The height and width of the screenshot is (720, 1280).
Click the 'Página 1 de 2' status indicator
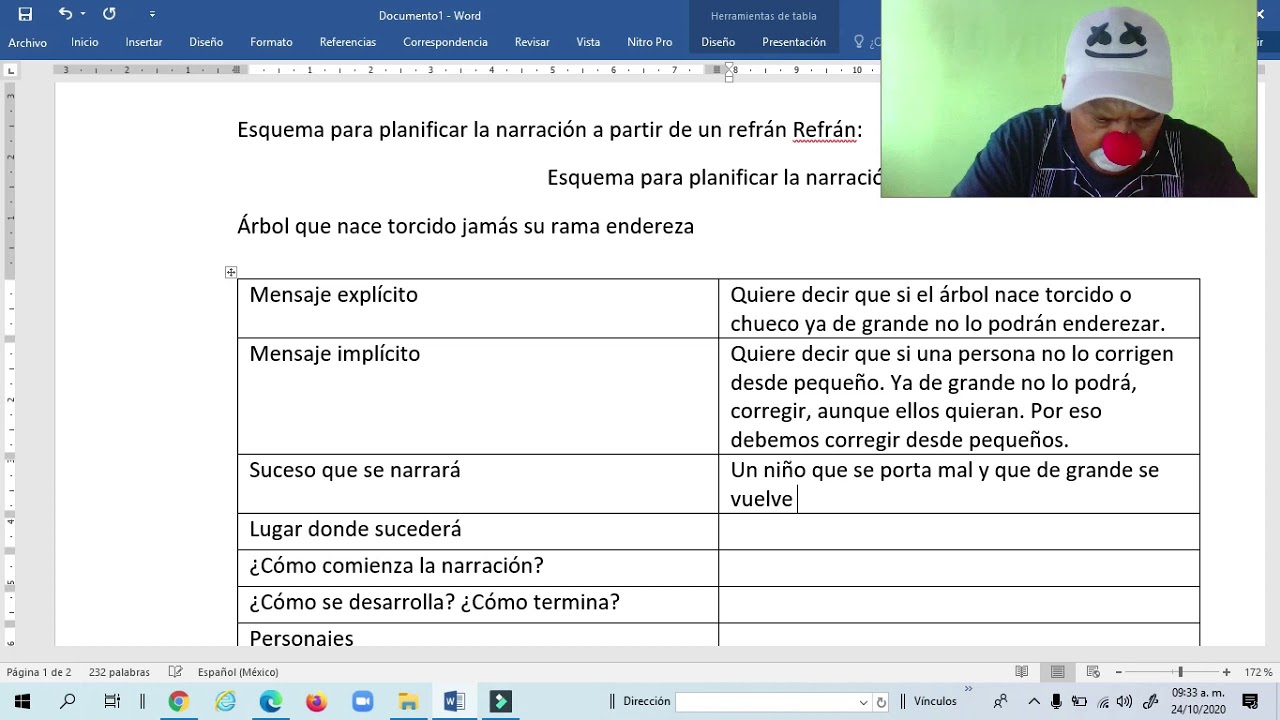point(39,672)
